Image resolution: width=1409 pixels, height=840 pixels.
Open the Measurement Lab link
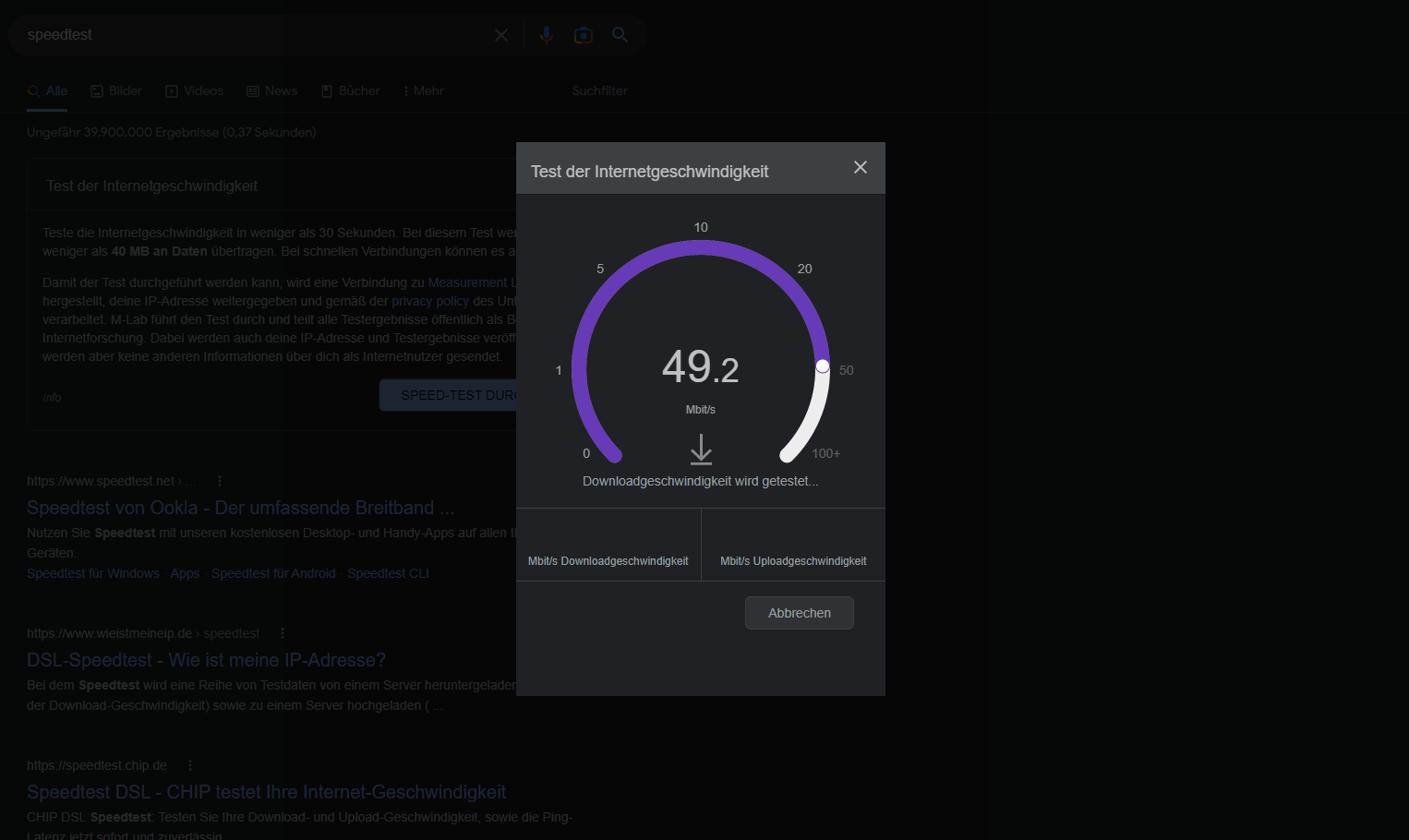(x=472, y=282)
